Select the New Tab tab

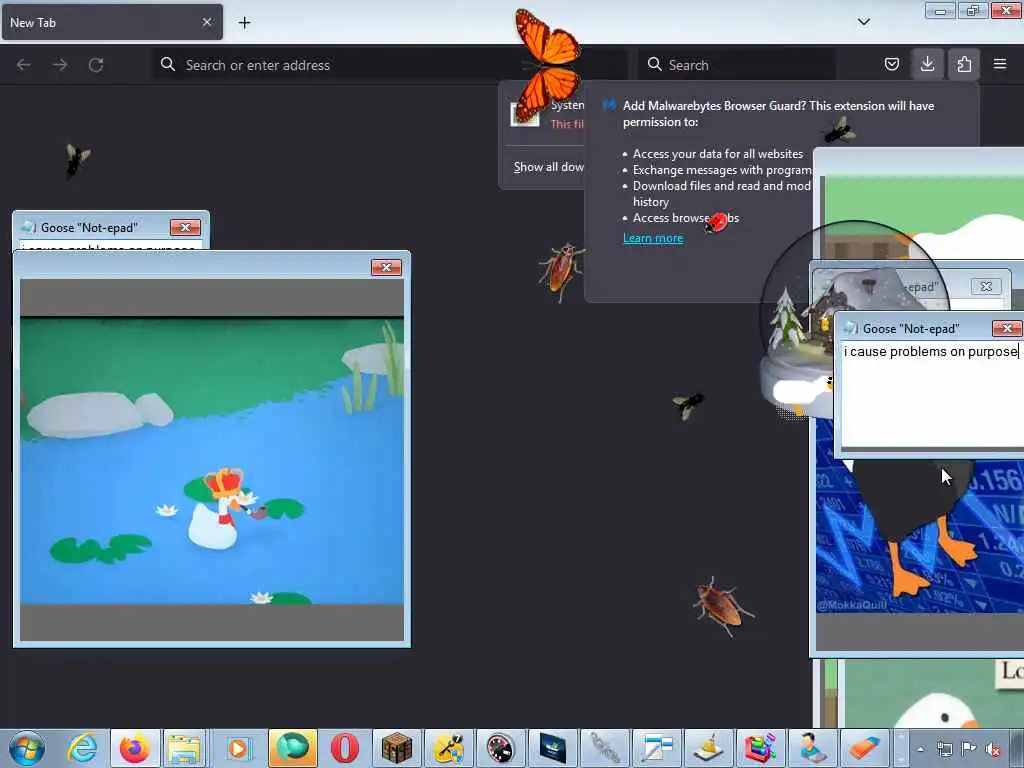tap(112, 22)
